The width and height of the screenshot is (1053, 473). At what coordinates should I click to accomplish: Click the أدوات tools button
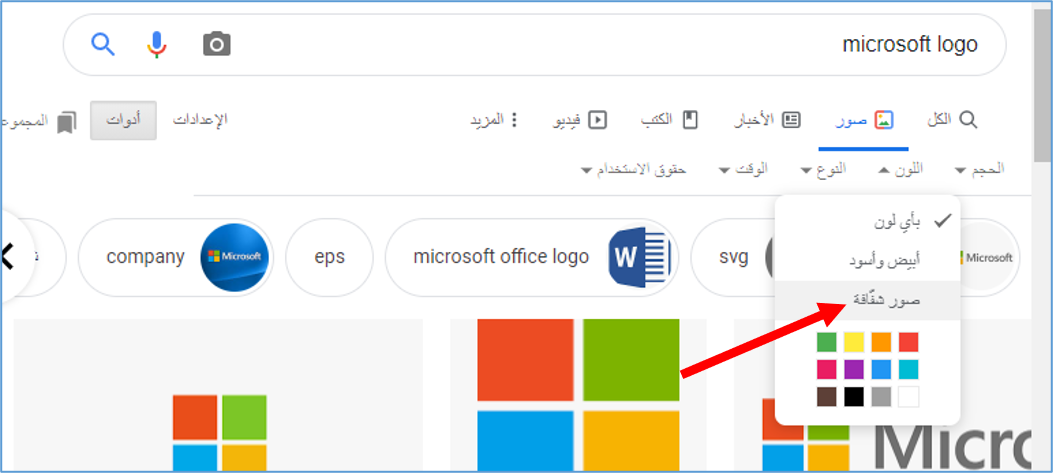[124, 120]
